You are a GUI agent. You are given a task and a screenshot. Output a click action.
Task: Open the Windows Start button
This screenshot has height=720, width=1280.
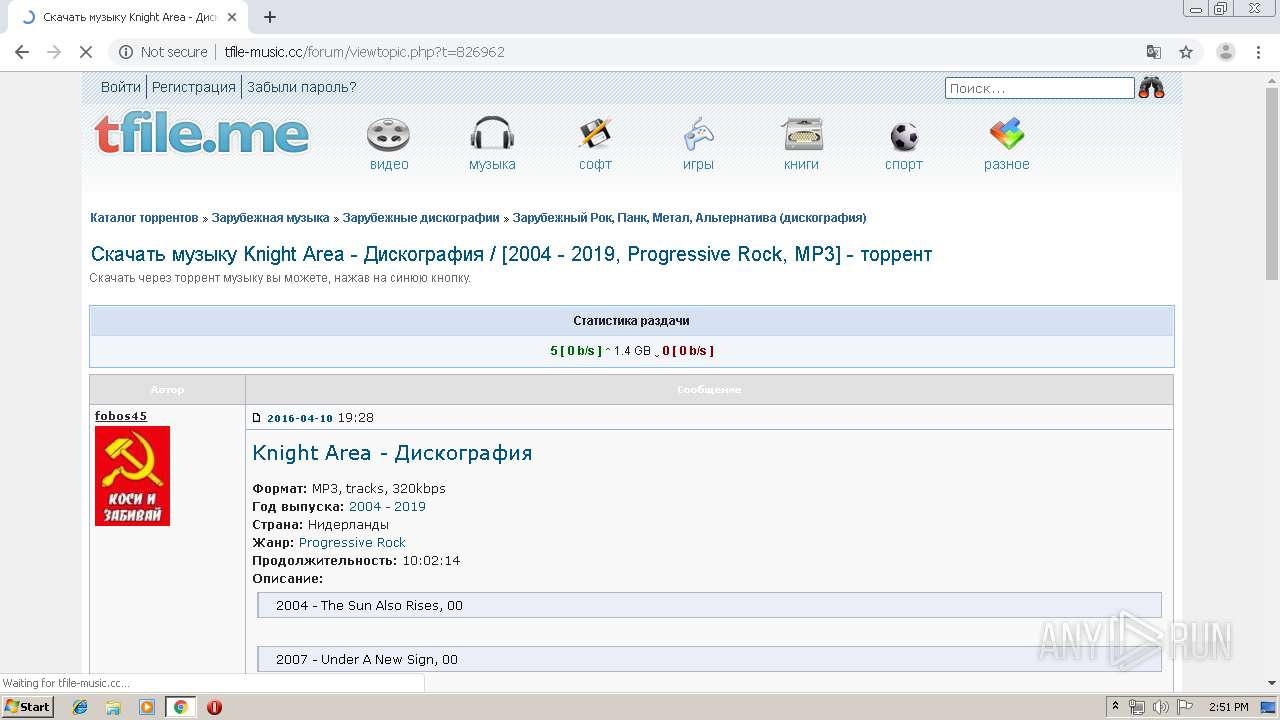28,706
